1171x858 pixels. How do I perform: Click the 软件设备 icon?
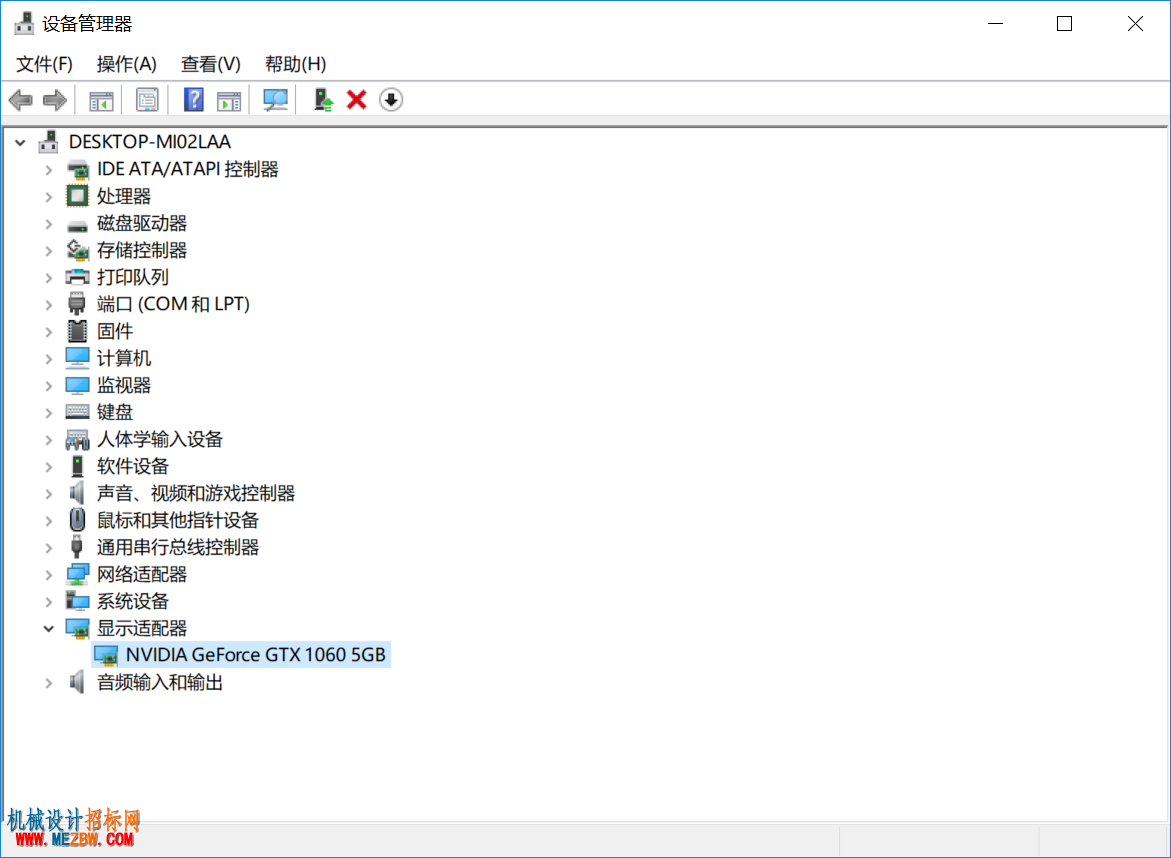click(77, 466)
